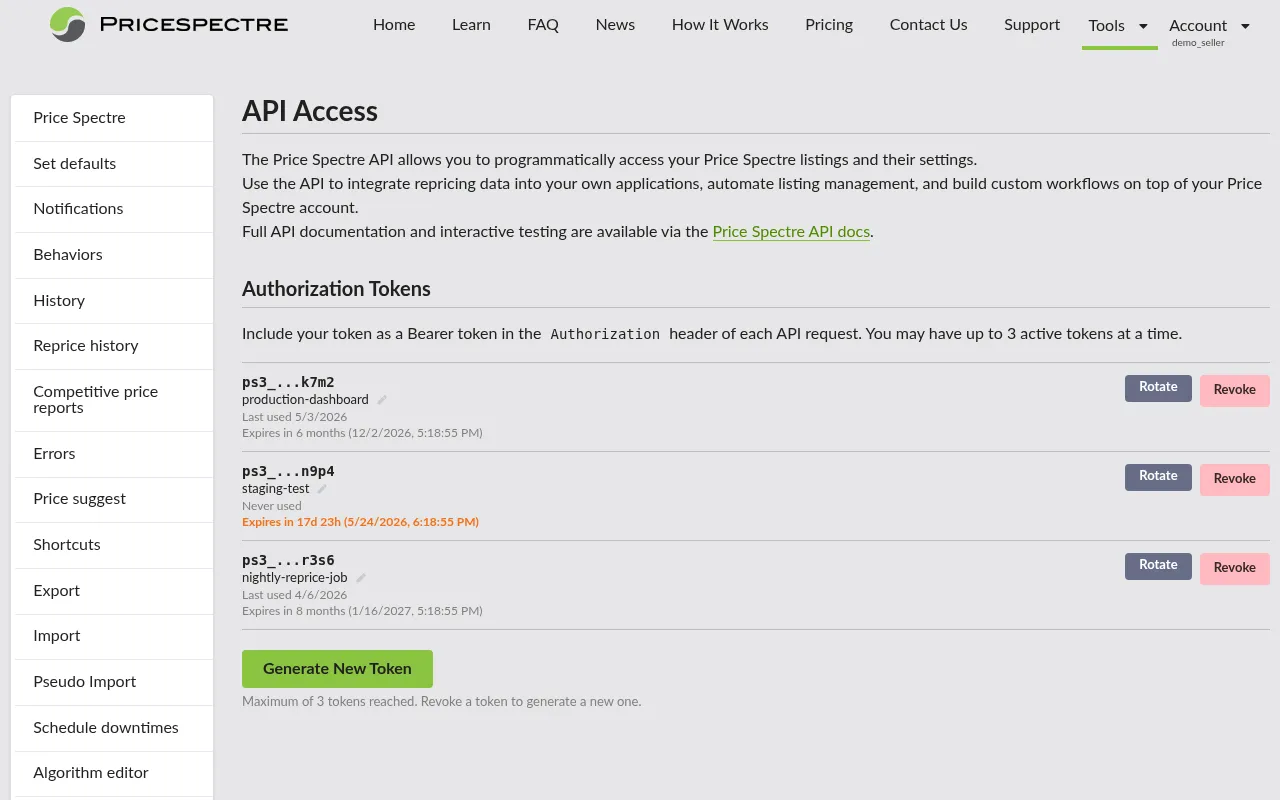Click the 'Last used 5/3/2026' text
The height and width of the screenshot is (800, 1280).
295,417
